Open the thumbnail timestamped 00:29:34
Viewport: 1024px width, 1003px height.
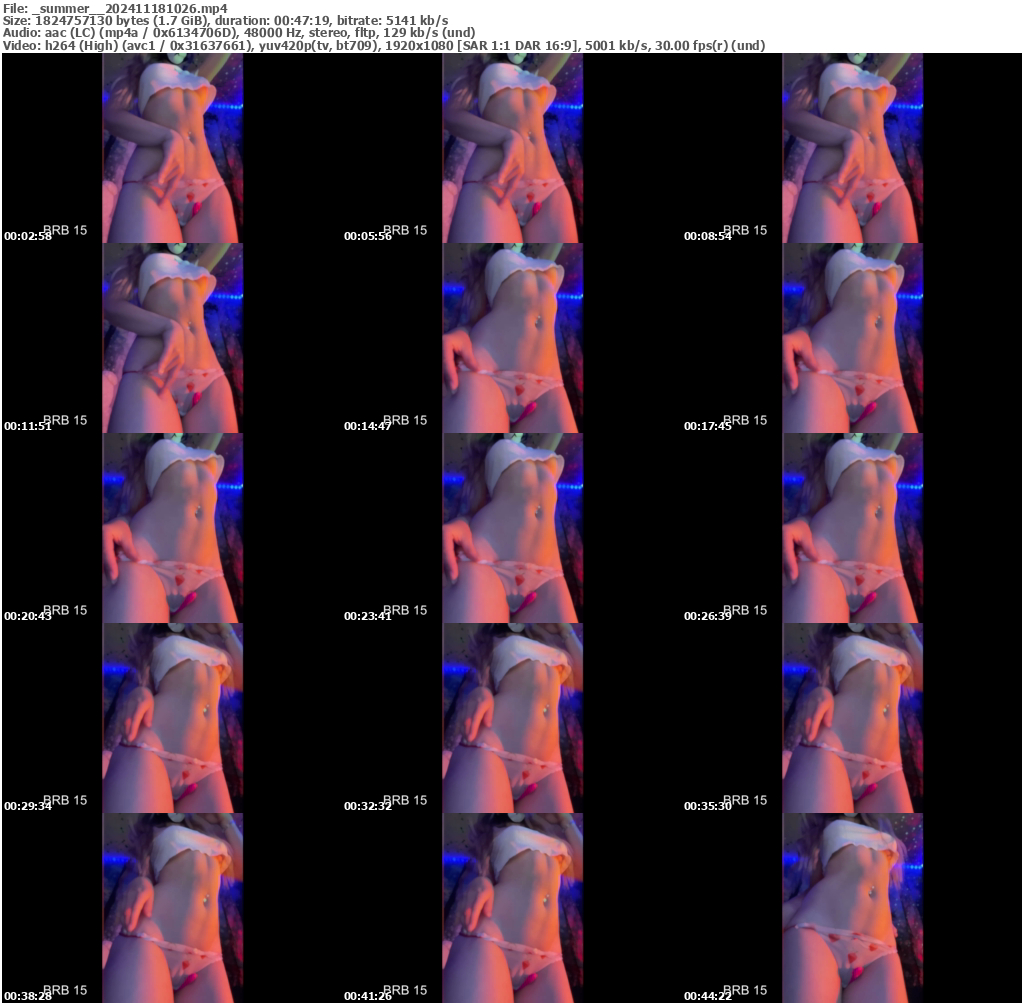tap(170, 717)
